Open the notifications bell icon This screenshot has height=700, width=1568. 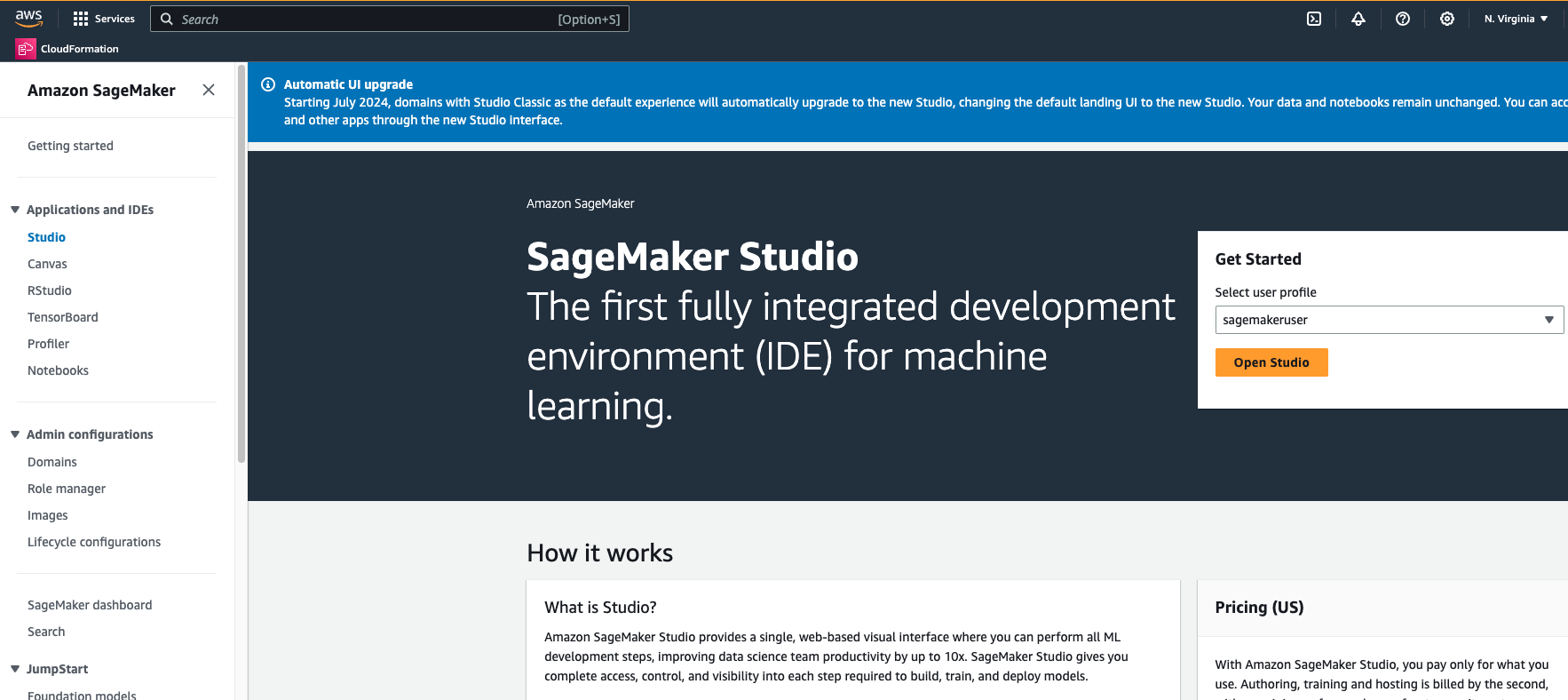click(1358, 19)
